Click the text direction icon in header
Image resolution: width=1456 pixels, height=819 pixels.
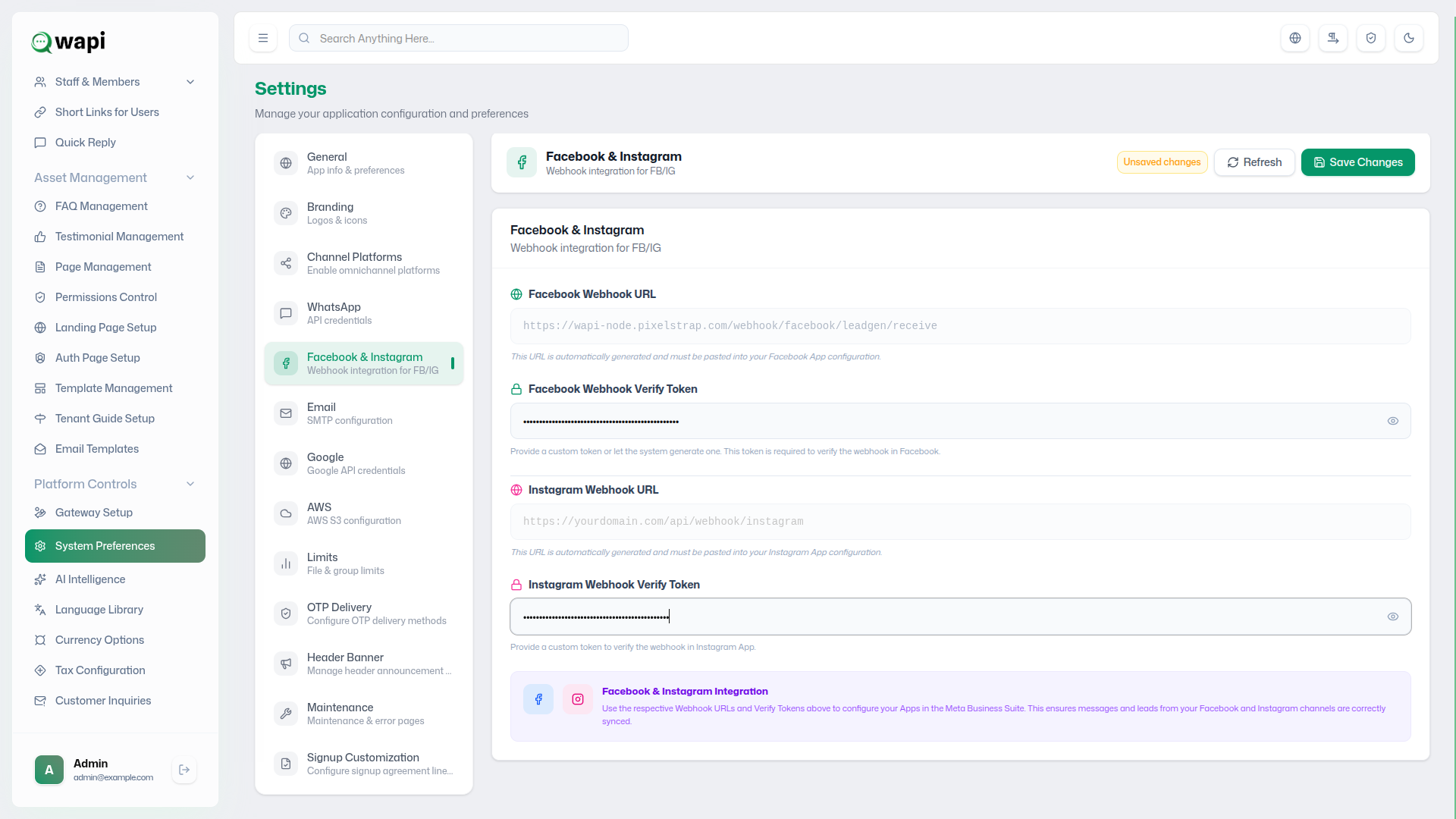[x=1333, y=38]
